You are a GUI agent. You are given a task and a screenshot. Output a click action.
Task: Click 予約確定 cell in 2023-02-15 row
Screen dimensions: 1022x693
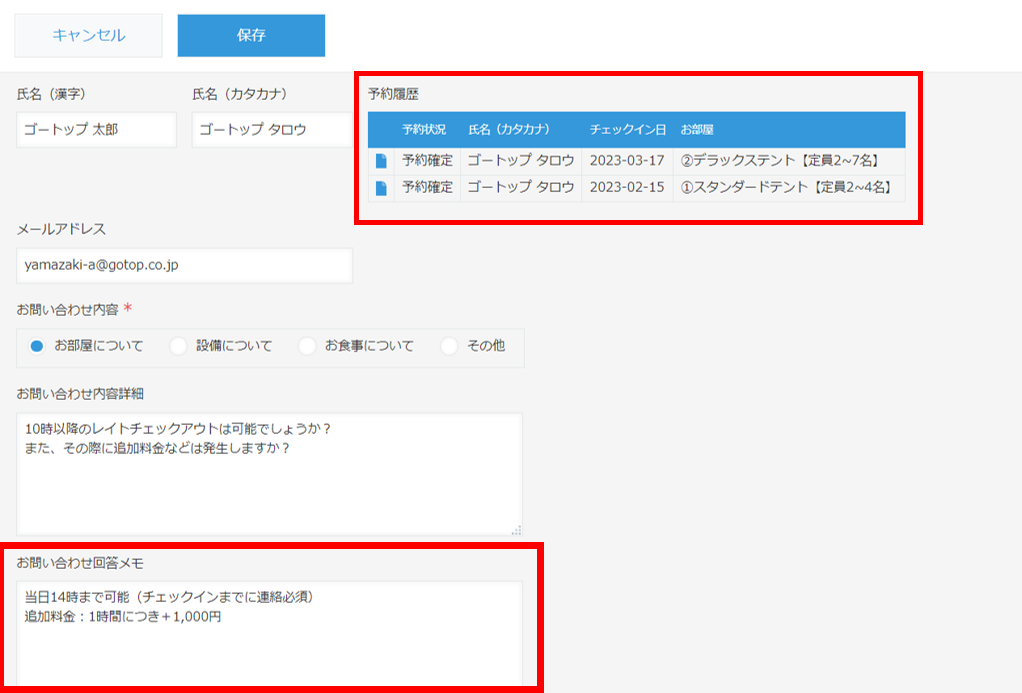click(428, 188)
